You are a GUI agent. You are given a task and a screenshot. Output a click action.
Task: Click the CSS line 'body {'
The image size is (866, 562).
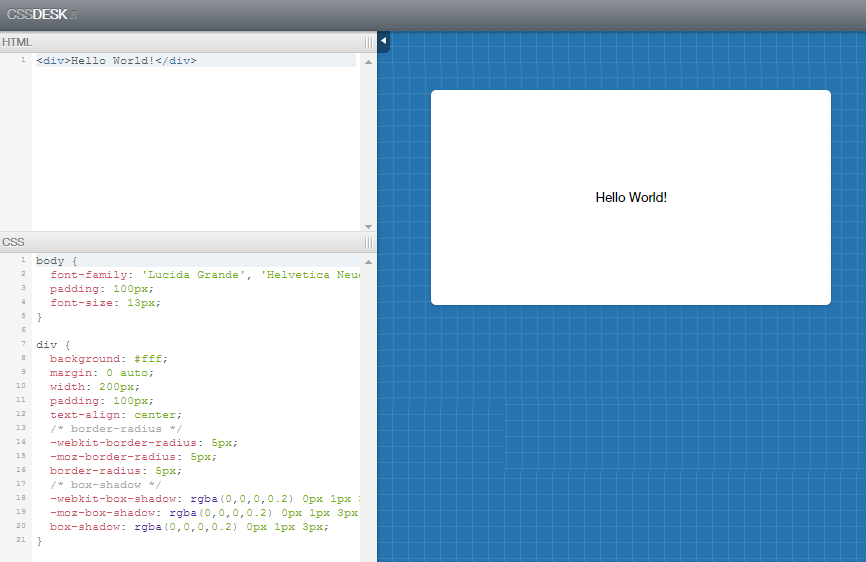click(57, 261)
